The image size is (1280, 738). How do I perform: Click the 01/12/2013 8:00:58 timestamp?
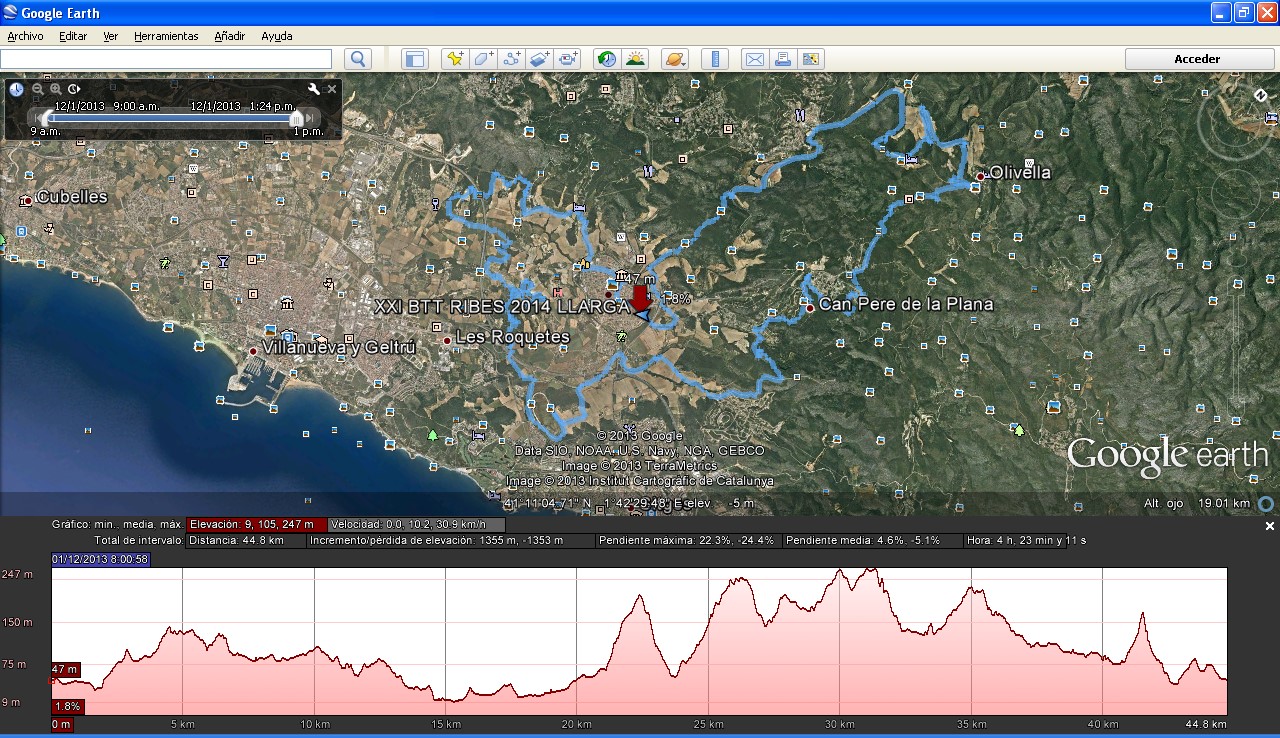[100, 559]
